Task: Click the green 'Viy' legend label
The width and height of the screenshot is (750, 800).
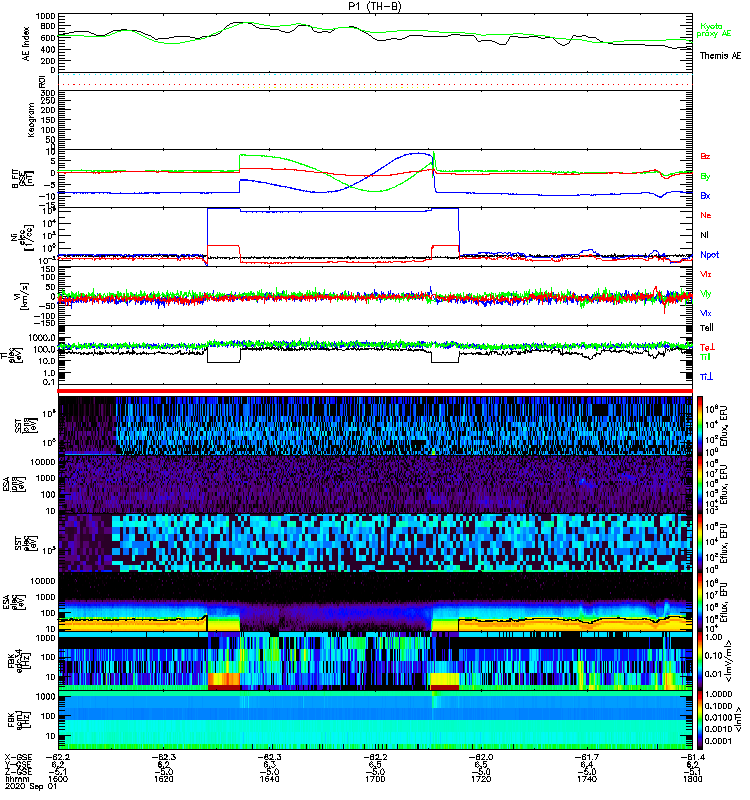Action: click(706, 294)
